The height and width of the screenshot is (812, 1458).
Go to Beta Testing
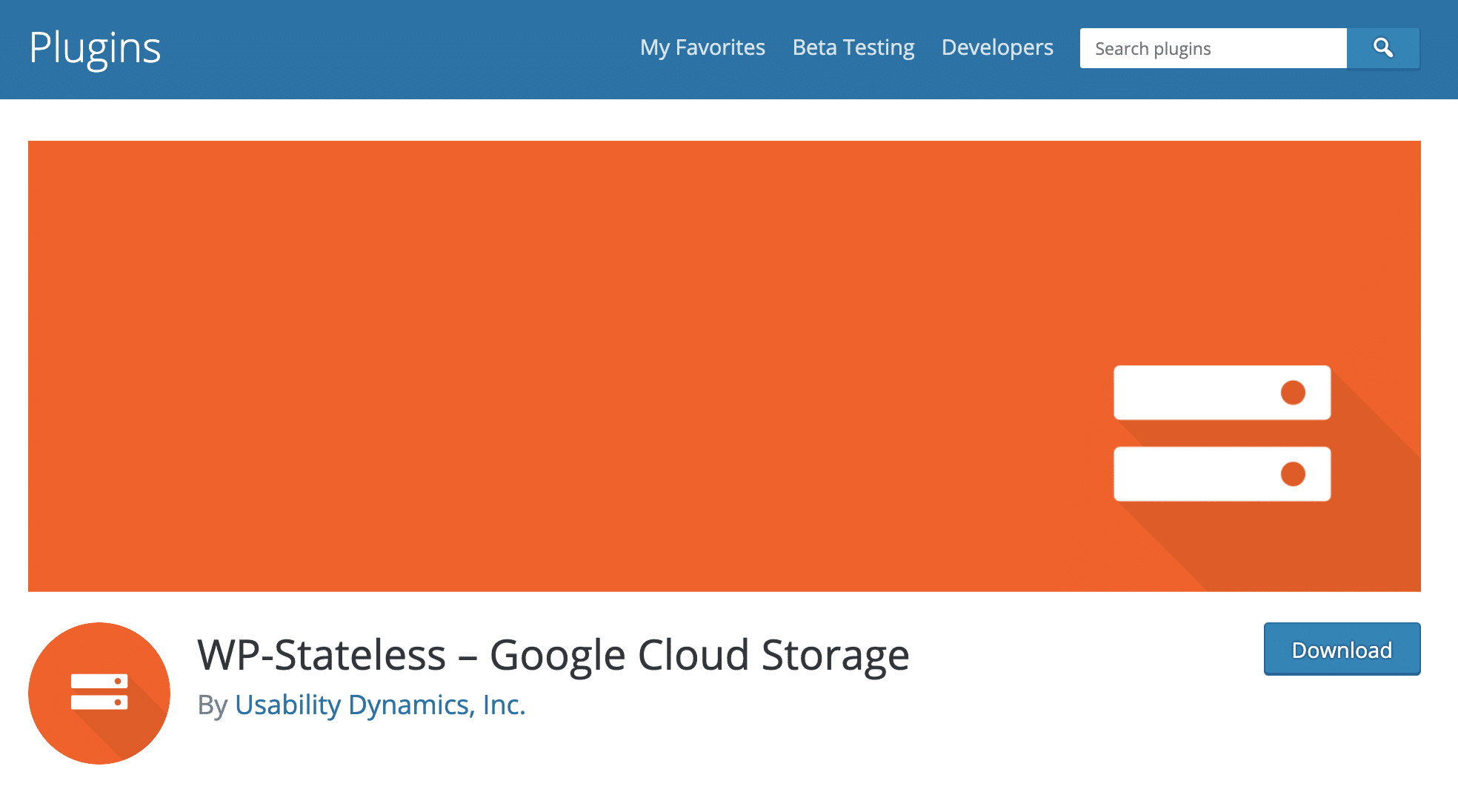point(853,47)
